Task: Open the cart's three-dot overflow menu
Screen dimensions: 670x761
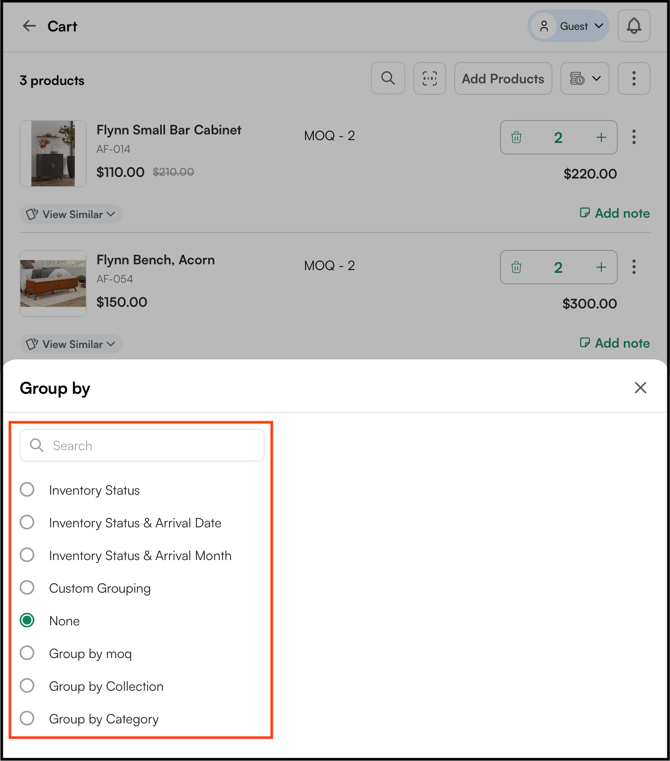Action: [x=634, y=78]
